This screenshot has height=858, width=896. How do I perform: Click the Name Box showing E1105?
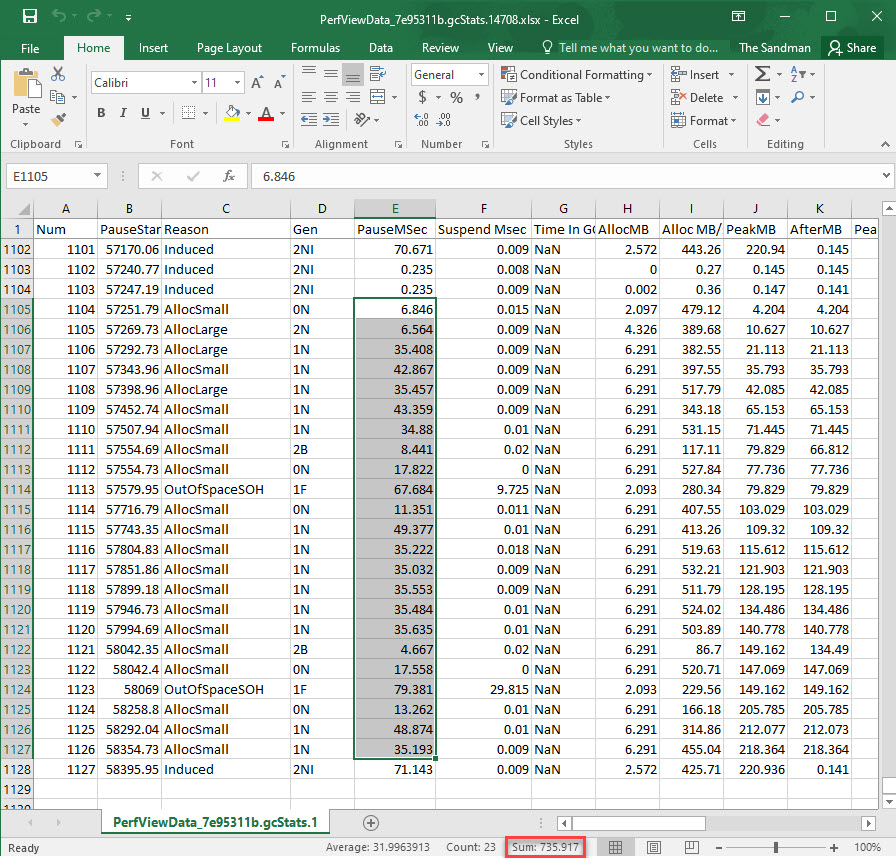click(x=48, y=176)
